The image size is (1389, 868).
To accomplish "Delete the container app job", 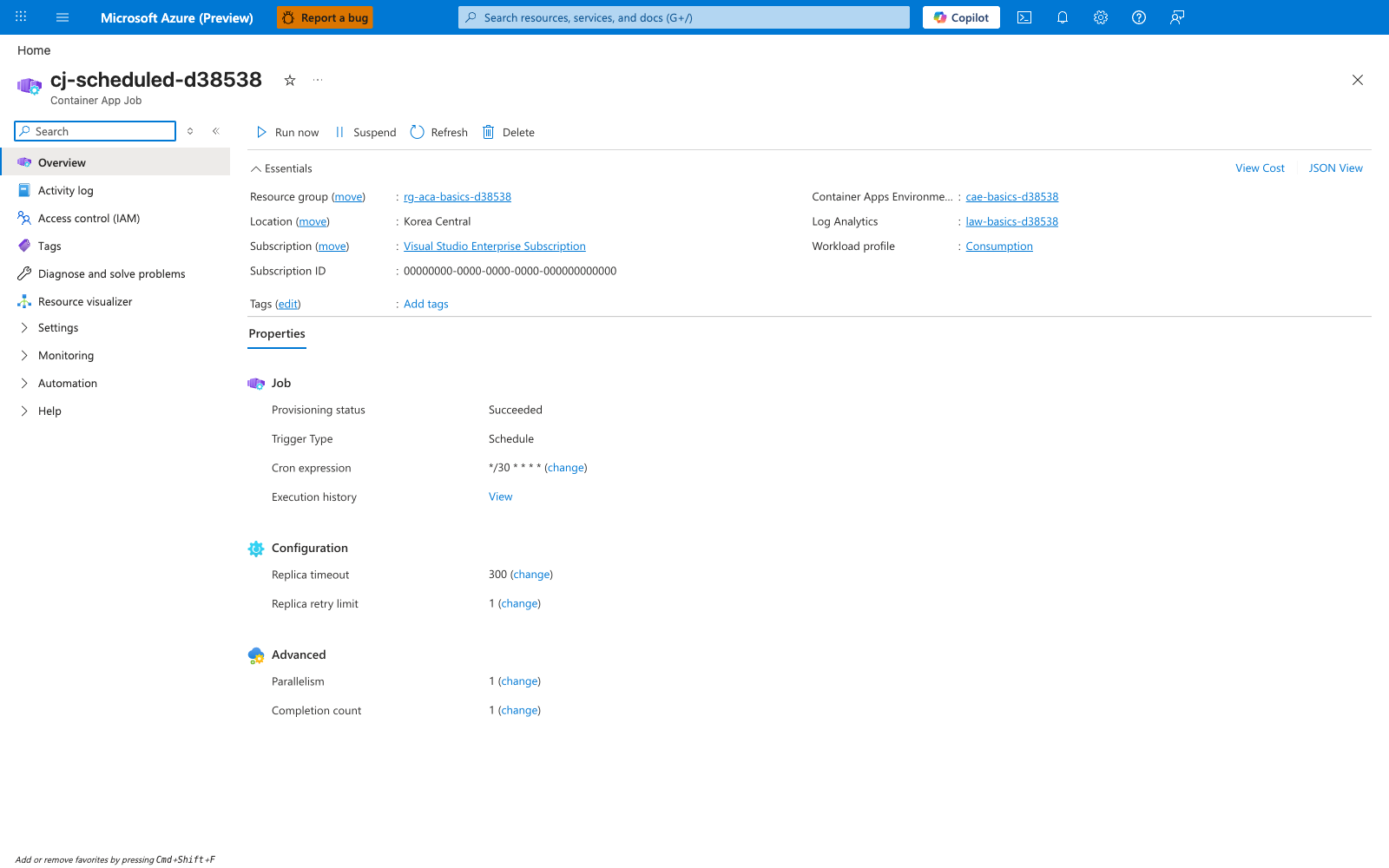I will click(x=509, y=132).
